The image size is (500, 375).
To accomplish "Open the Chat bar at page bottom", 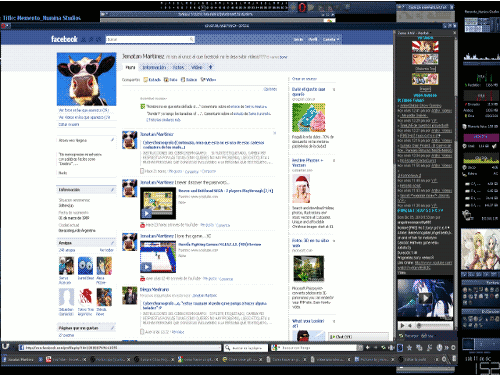I will click(x=358, y=337).
